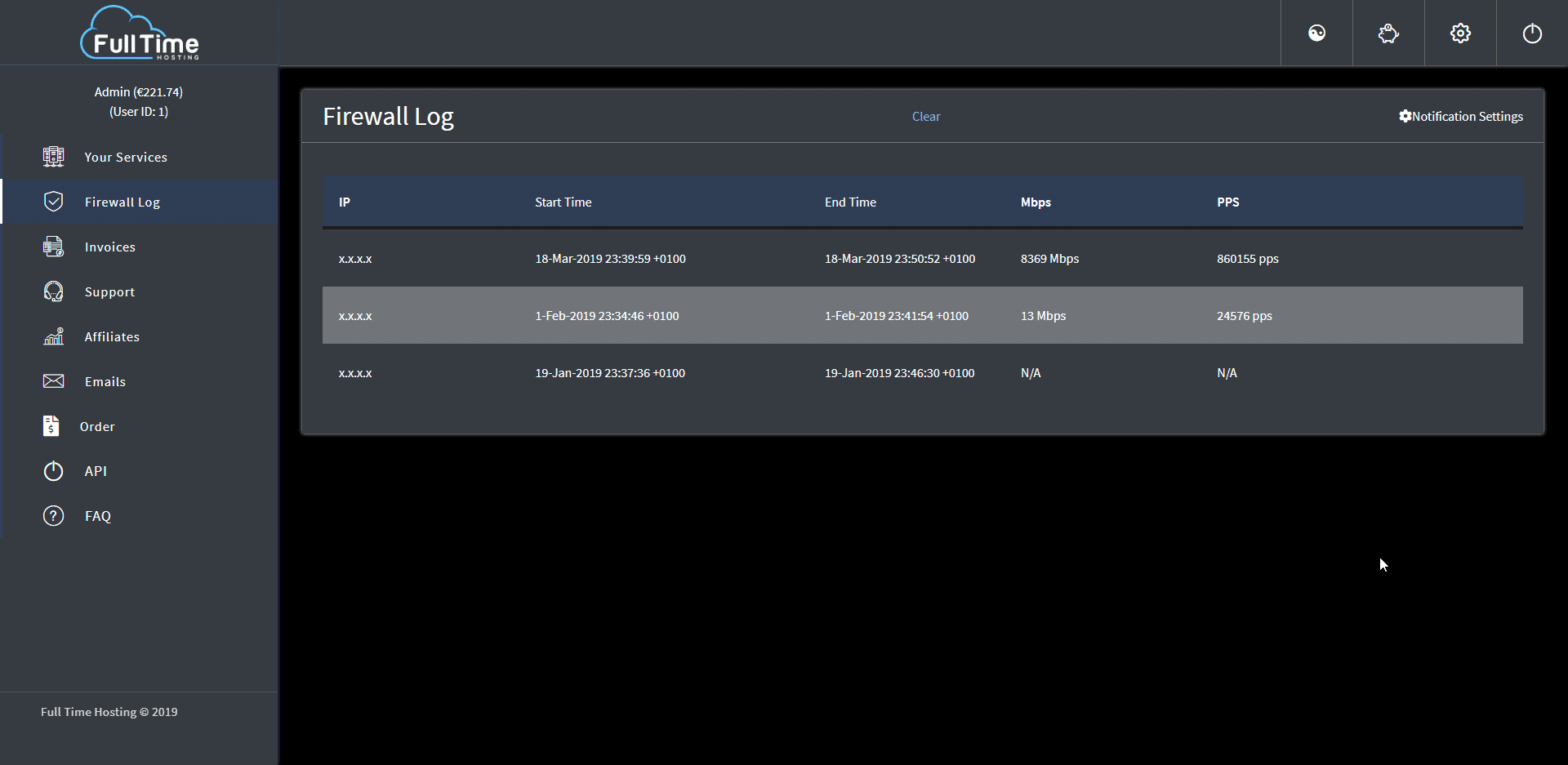
Task: Click the Support headset icon
Action: (x=53, y=291)
